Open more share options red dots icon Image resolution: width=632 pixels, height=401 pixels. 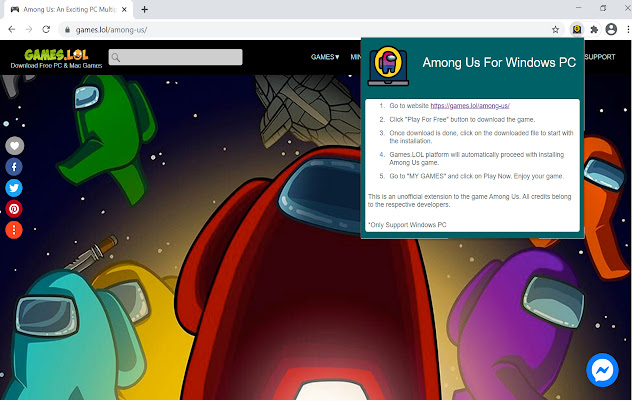[x=14, y=230]
